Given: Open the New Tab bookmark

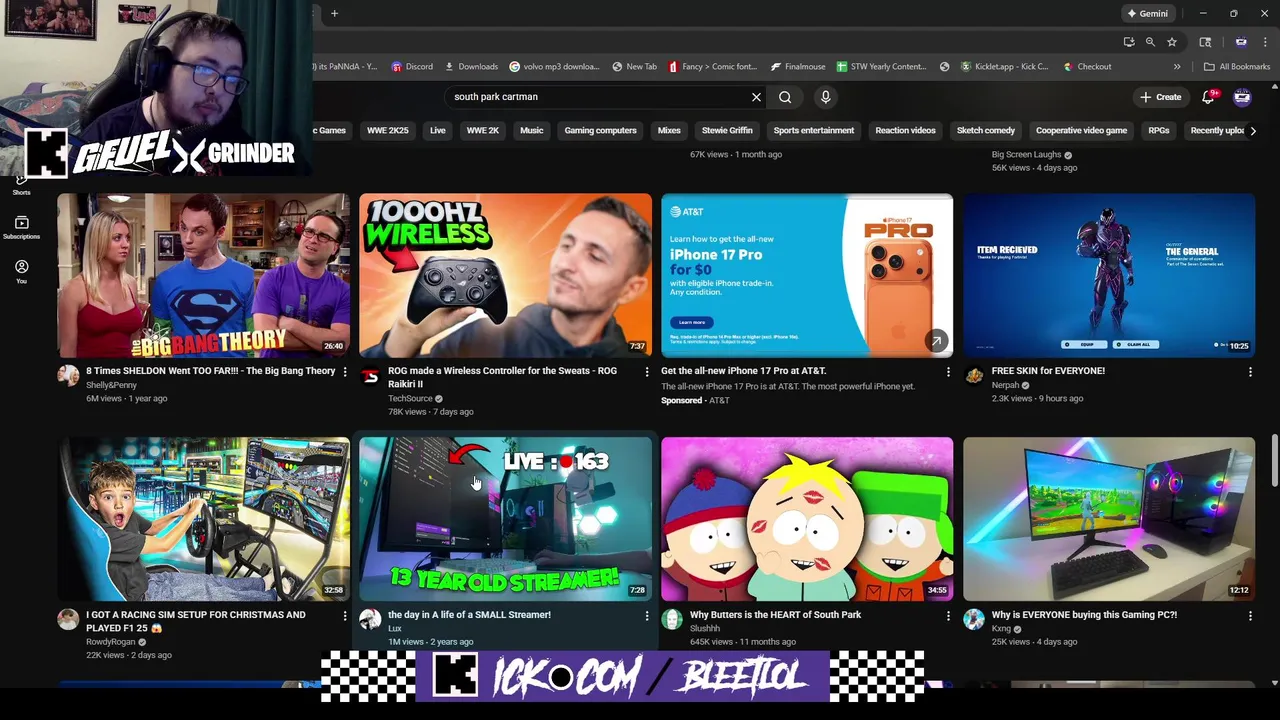Looking at the screenshot, I should pyautogui.click(x=634, y=67).
